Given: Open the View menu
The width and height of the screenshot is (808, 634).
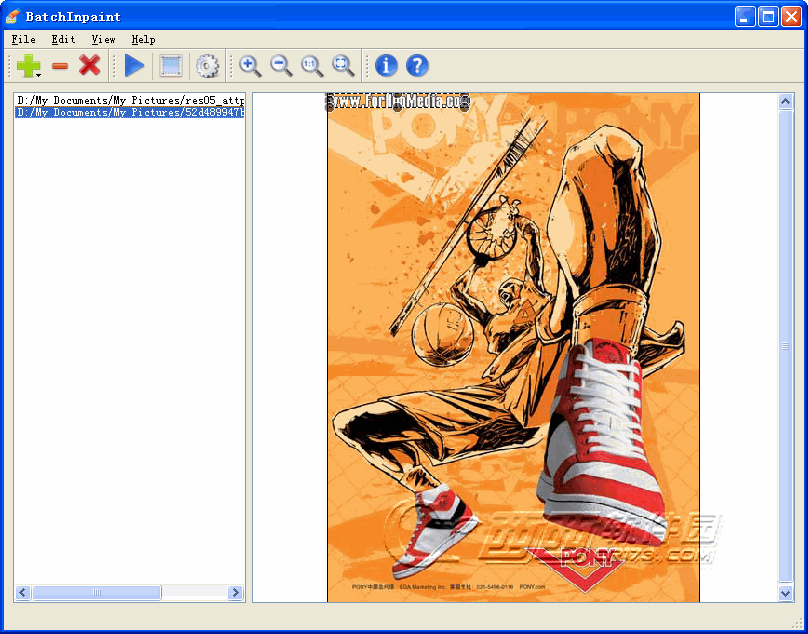Looking at the screenshot, I should [x=103, y=39].
